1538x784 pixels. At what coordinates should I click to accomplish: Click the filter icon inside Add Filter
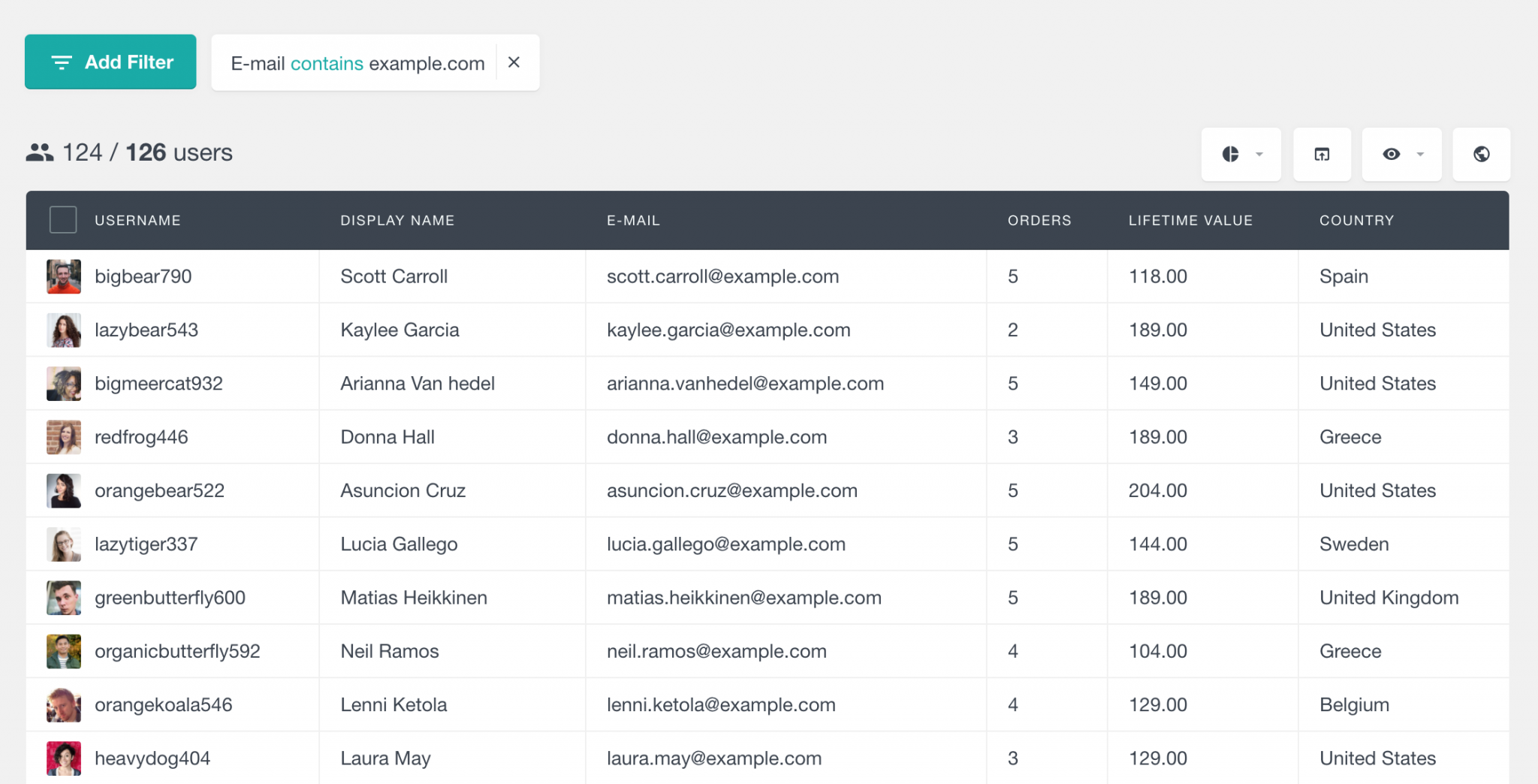(x=62, y=62)
